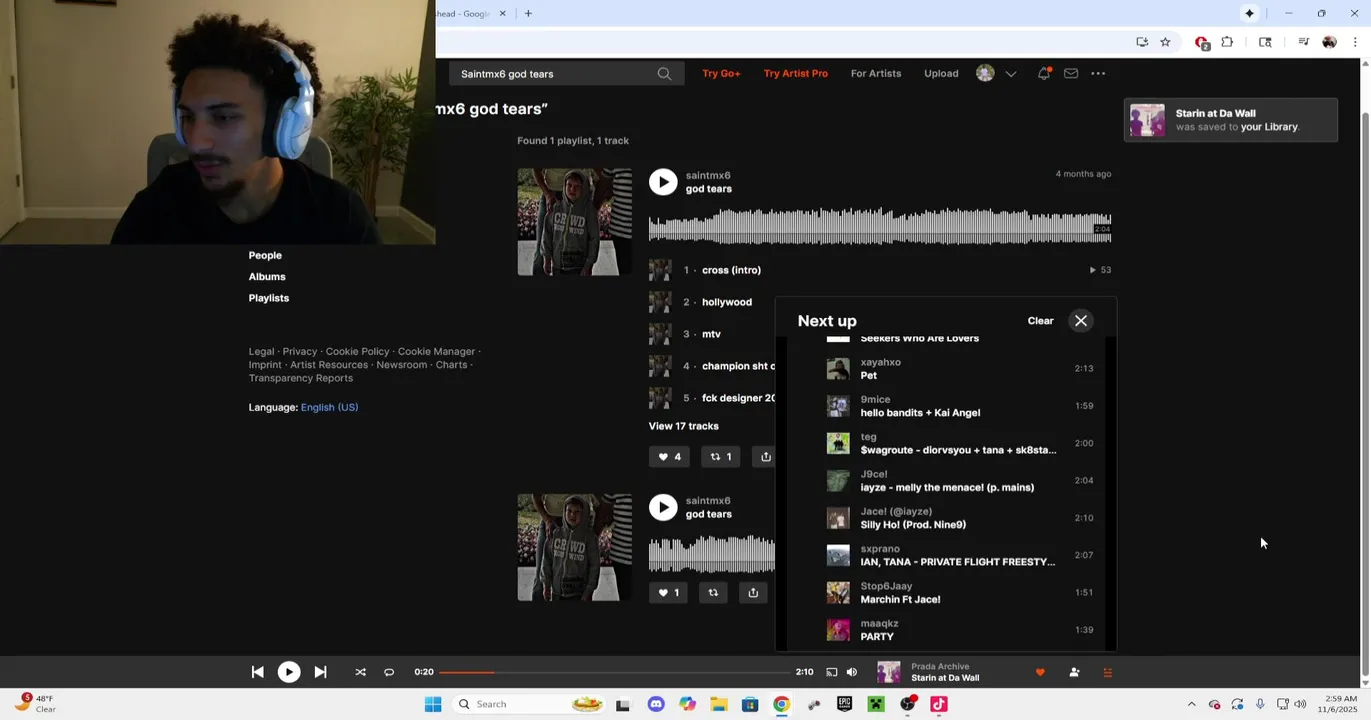Viewport: 1371px width, 720px height.
Task: Open Try Artist Pro link
Action: tap(796, 74)
